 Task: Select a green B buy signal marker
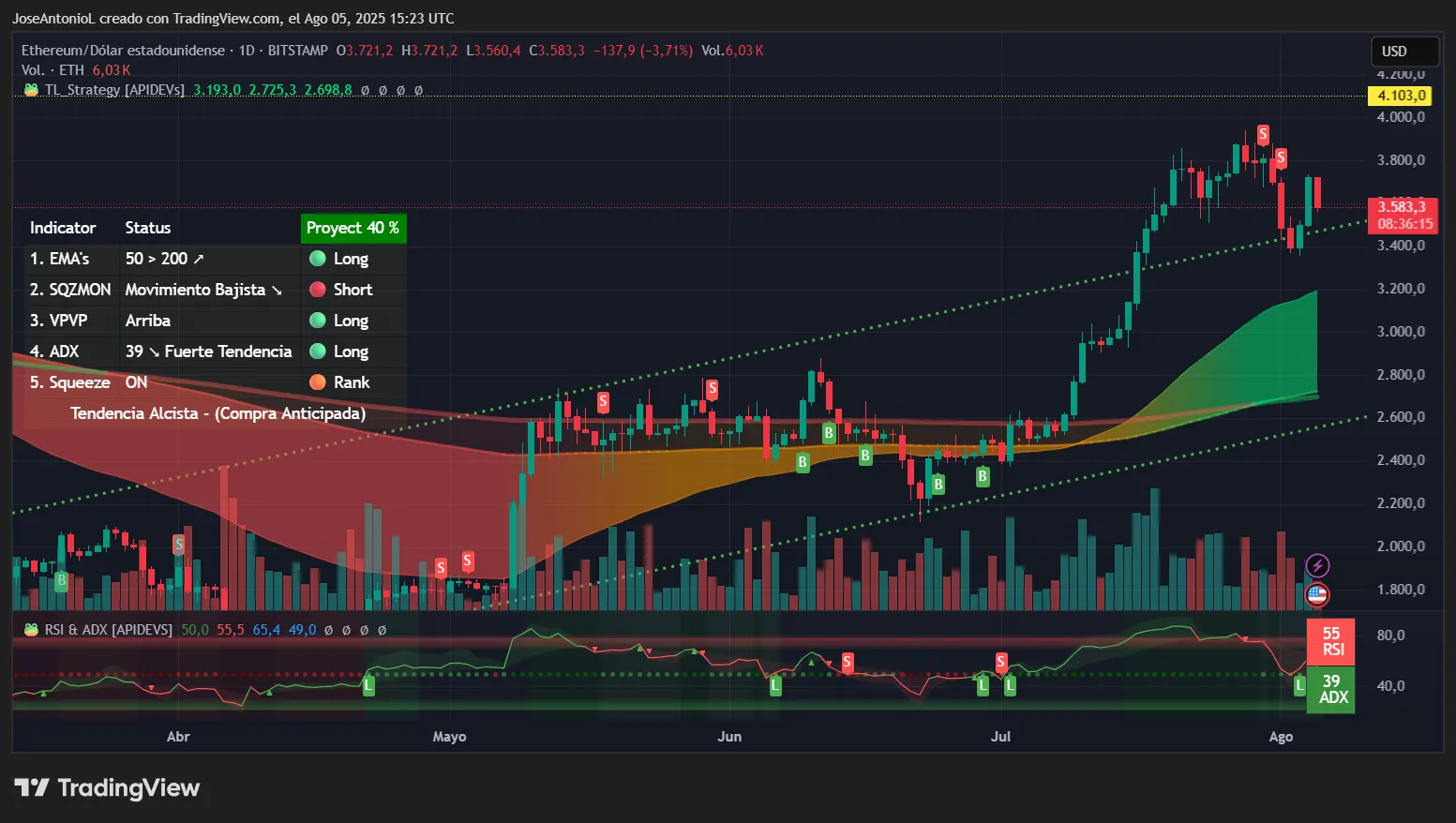(x=828, y=433)
